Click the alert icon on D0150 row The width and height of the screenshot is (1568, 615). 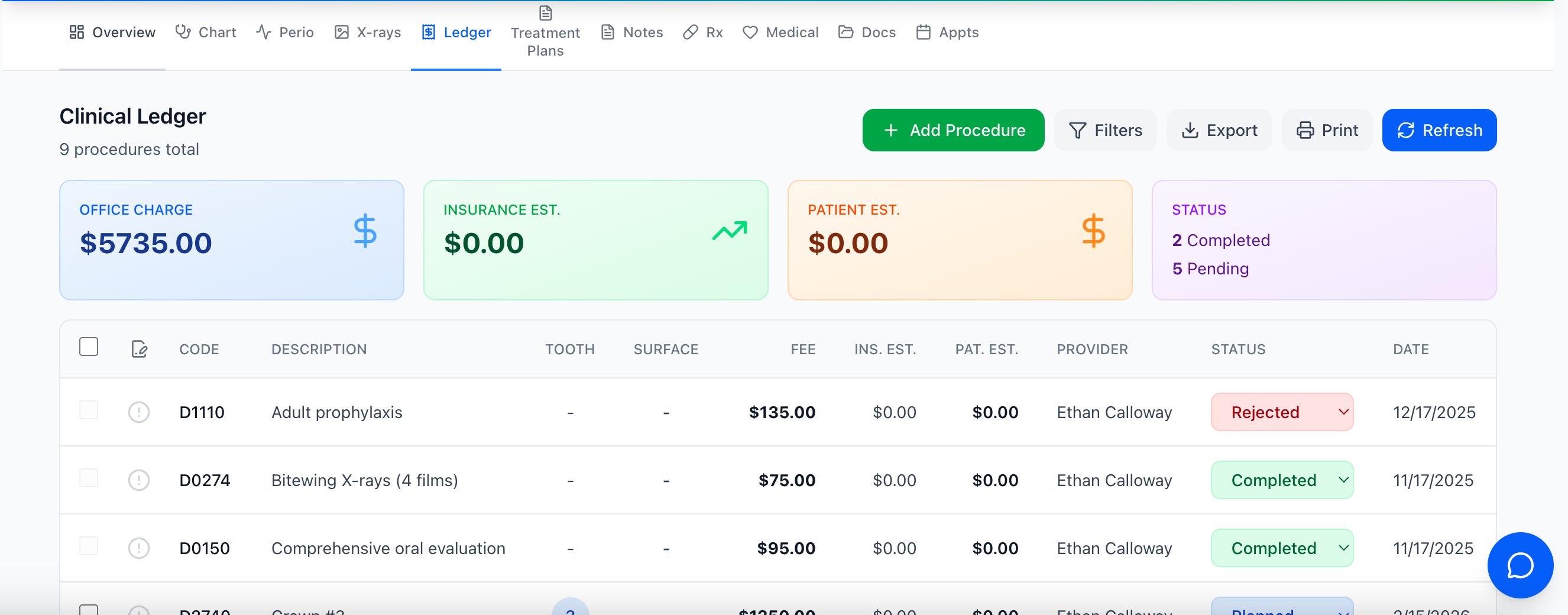click(139, 548)
